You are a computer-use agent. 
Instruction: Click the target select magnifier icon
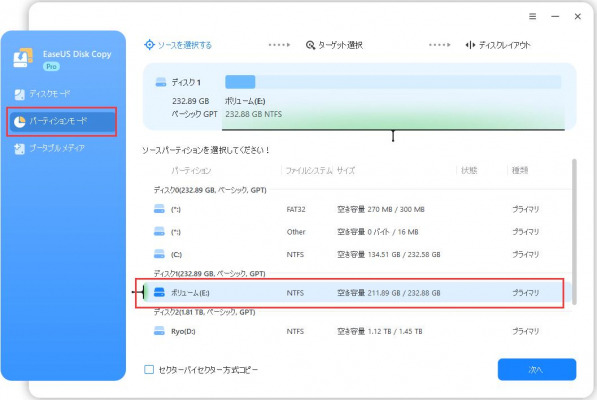[310, 45]
